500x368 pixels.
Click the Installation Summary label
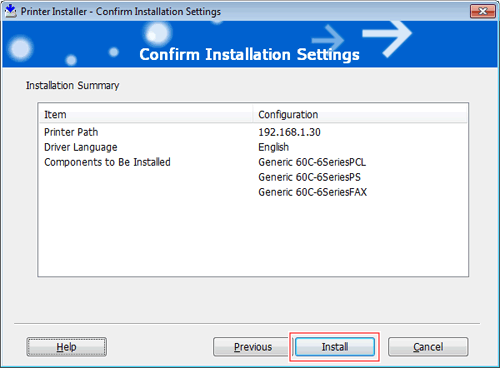(x=72, y=85)
